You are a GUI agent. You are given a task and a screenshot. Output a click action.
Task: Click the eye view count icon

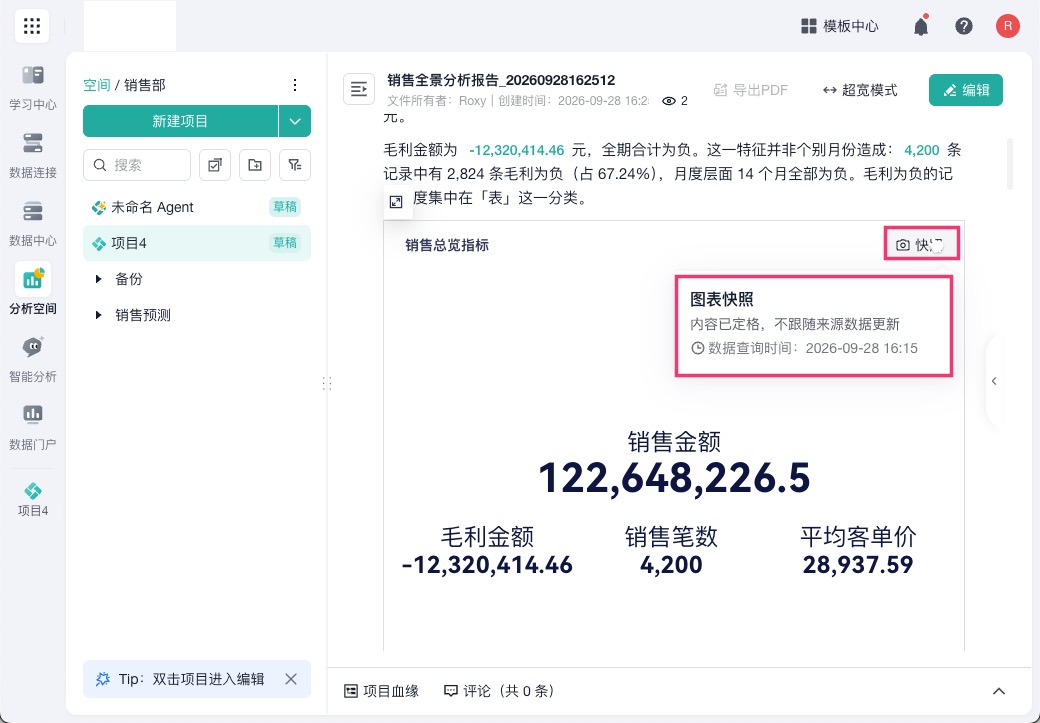point(669,101)
